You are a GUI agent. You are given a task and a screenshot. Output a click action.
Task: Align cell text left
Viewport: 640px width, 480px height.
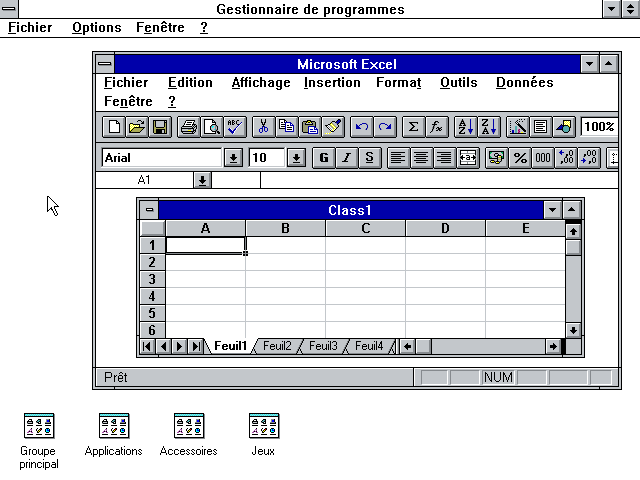(398, 158)
